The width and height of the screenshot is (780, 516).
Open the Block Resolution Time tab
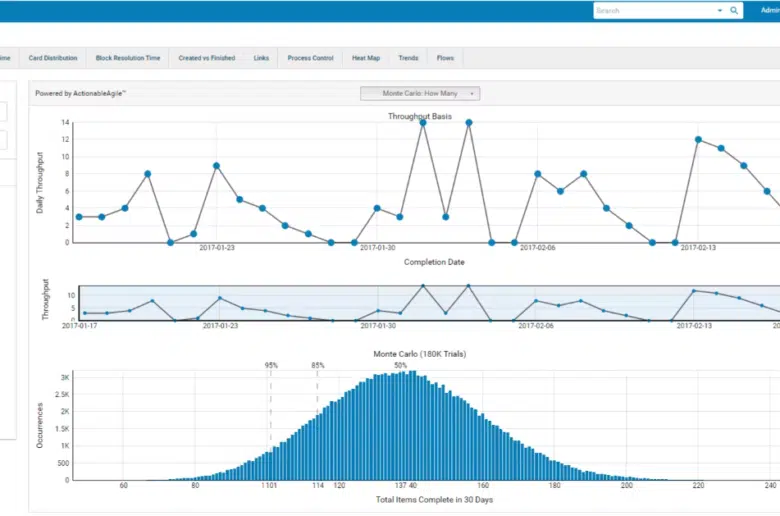127,58
